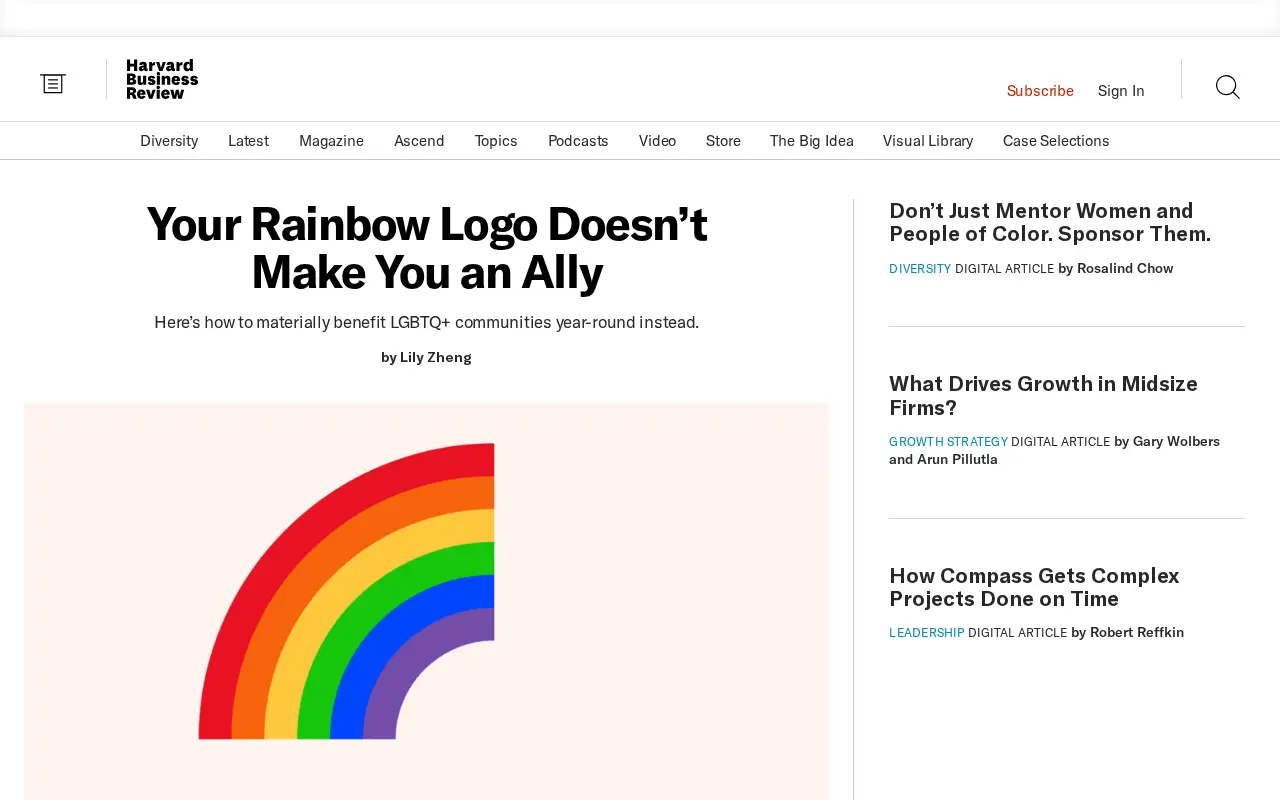
Task: Click the LEADERSHIP topic tag
Action: pyautogui.click(x=927, y=633)
